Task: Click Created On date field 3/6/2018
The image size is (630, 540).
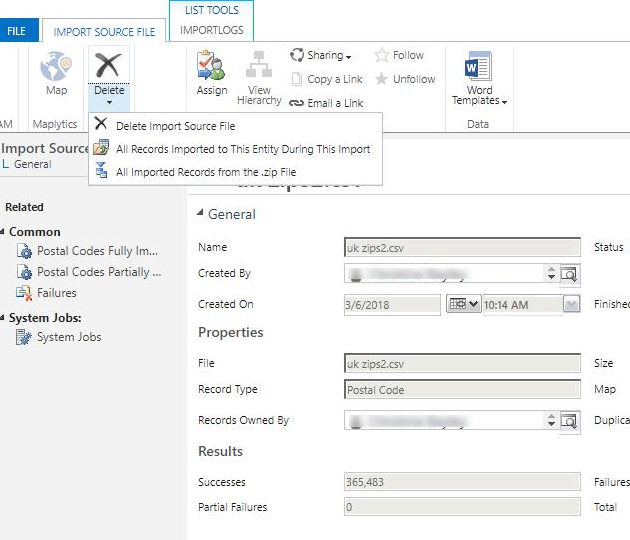Action: click(392, 305)
